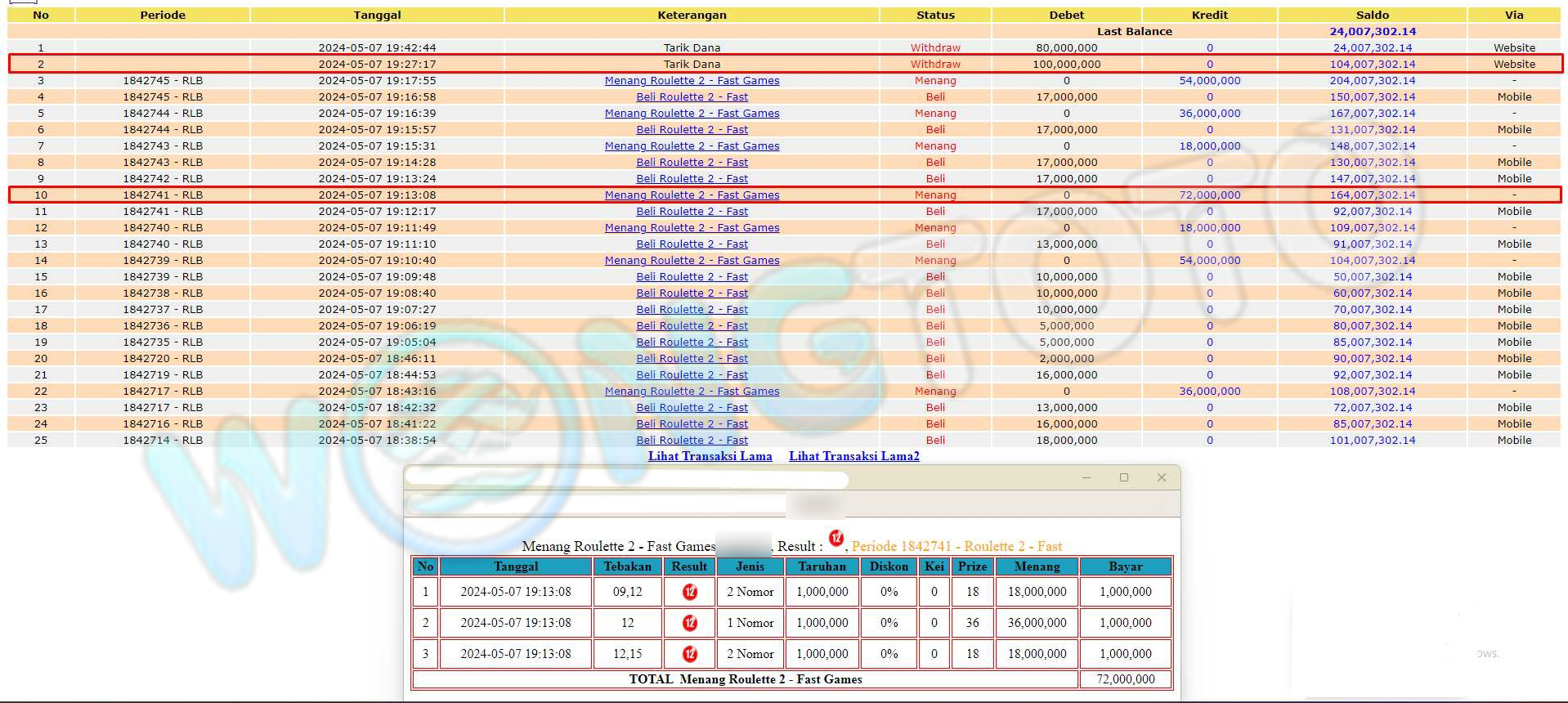
Task: Click result ball icon in popup row 1
Action: tap(690, 592)
